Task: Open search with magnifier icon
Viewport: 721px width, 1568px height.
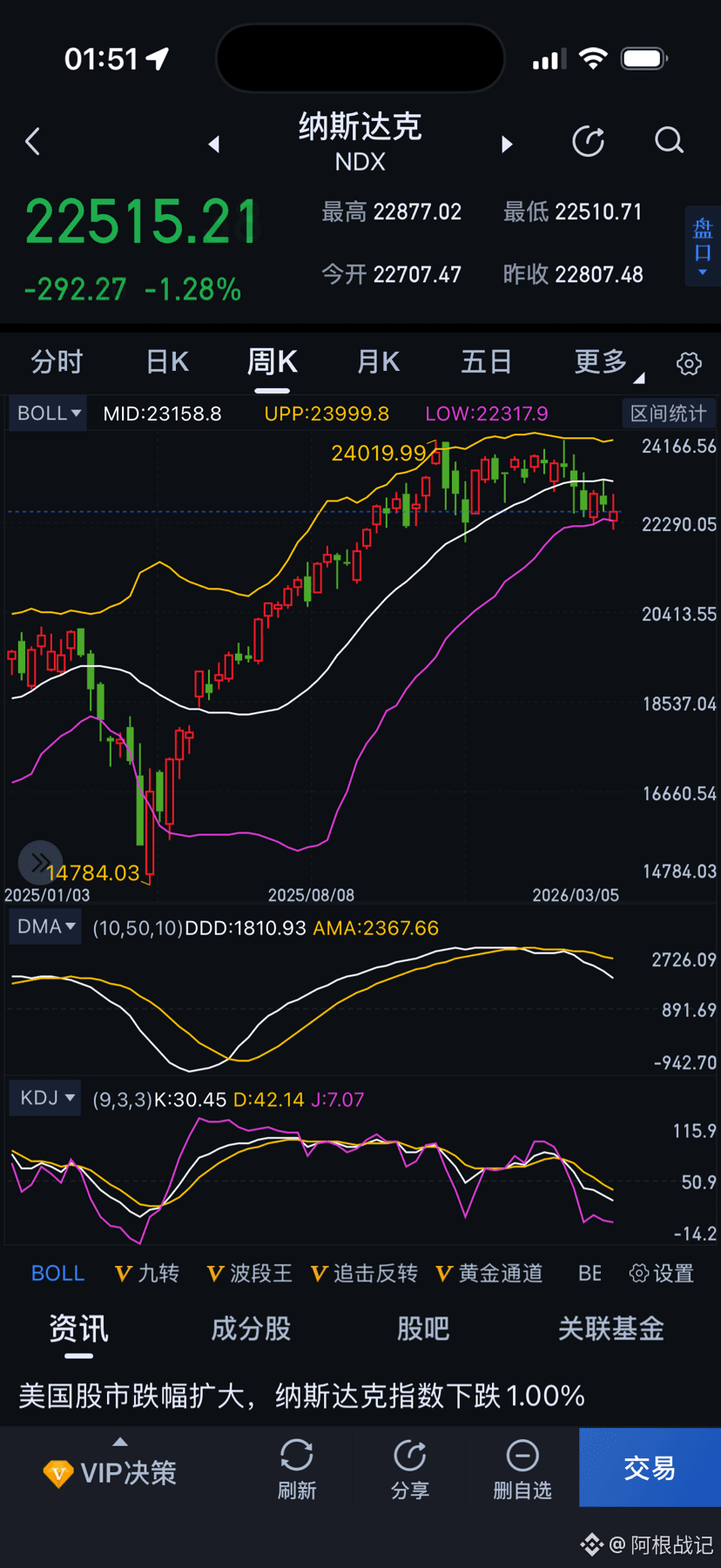Action: pos(669,141)
